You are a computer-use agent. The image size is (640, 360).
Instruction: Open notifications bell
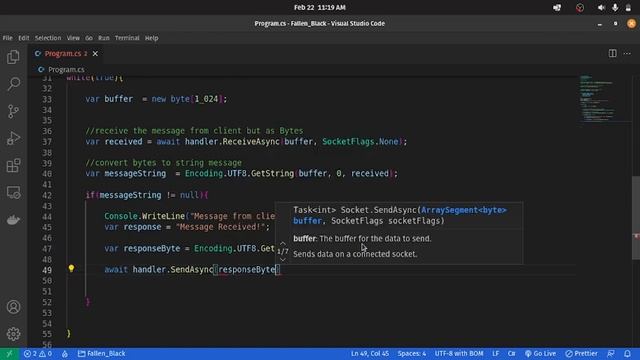coord(627,353)
